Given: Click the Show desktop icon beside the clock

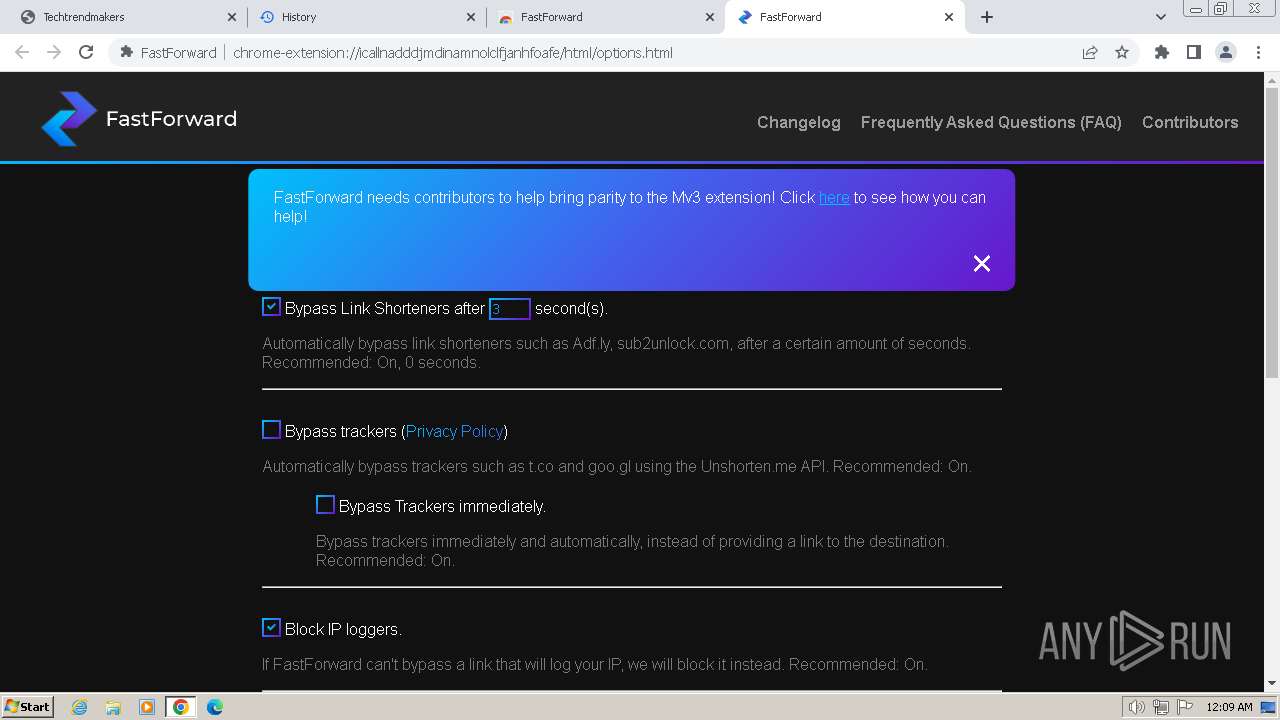Looking at the screenshot, I should coord(1268,707).
